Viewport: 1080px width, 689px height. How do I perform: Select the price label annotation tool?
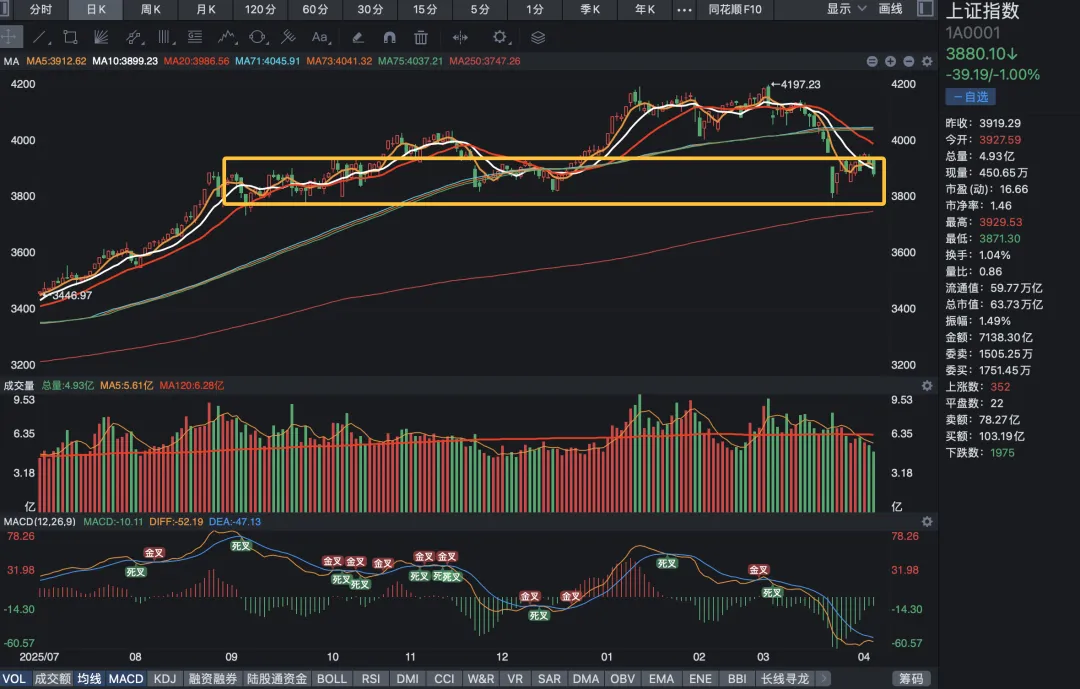pos(196,37)
